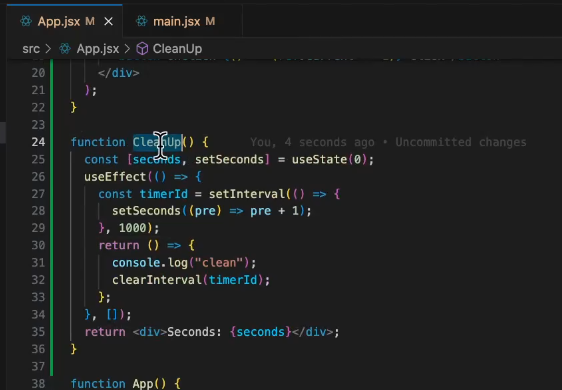
Task: Click the setSeconds state setter on line 25
Action: click(x=229, y=159)
